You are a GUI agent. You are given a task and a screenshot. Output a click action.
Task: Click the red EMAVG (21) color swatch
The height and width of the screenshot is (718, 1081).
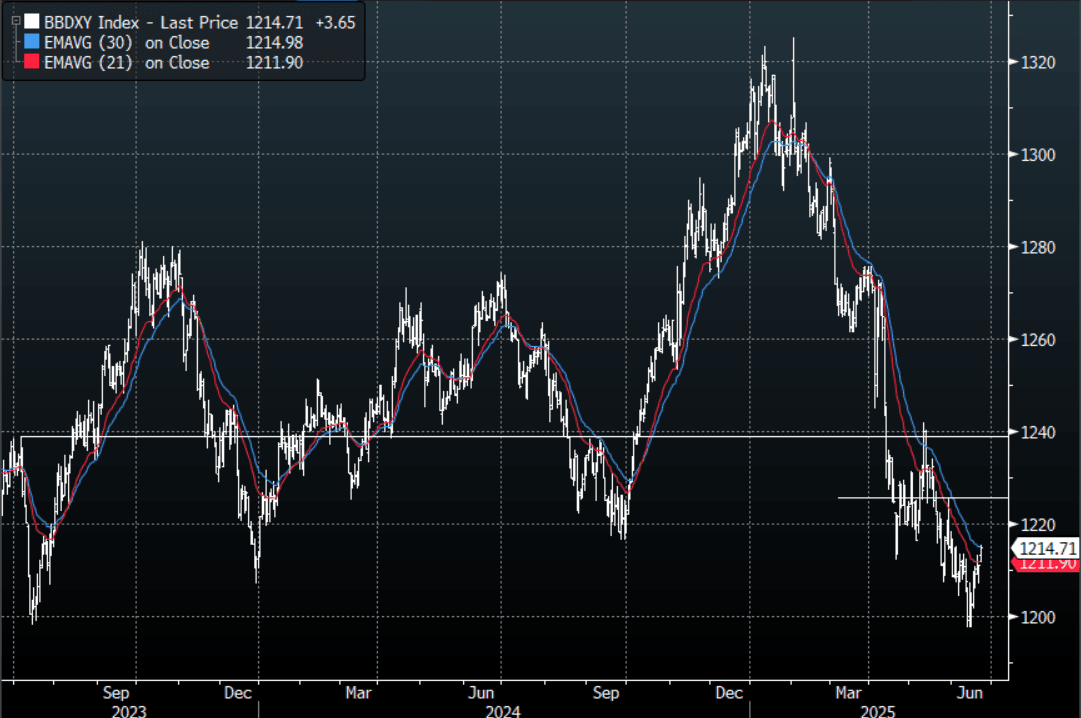[32, 63]
